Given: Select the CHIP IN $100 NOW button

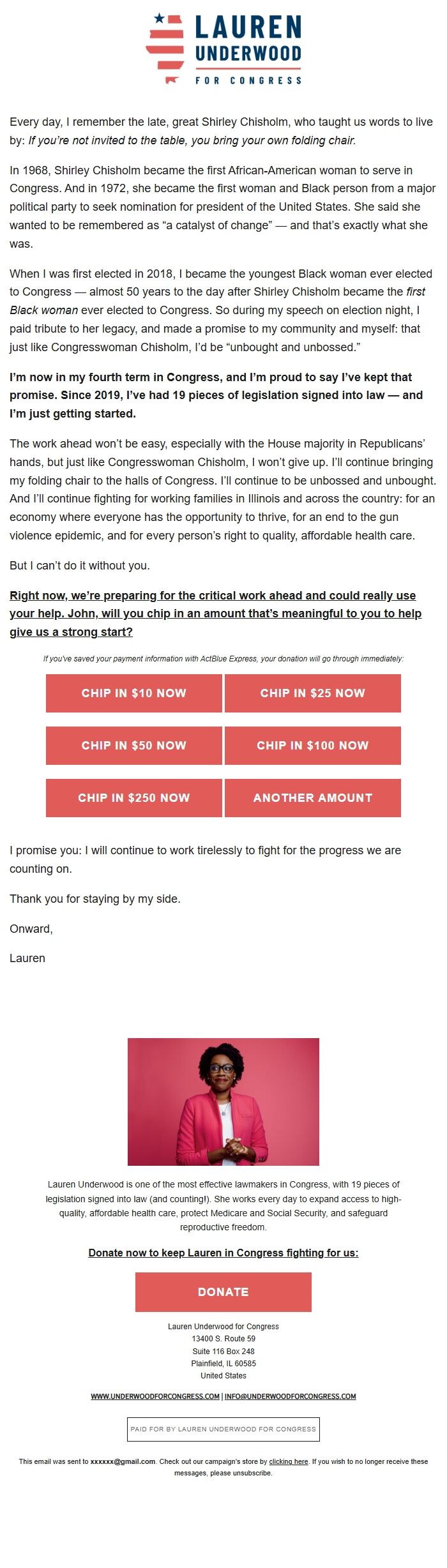Looking at the screenshot, I should (312, 745).
